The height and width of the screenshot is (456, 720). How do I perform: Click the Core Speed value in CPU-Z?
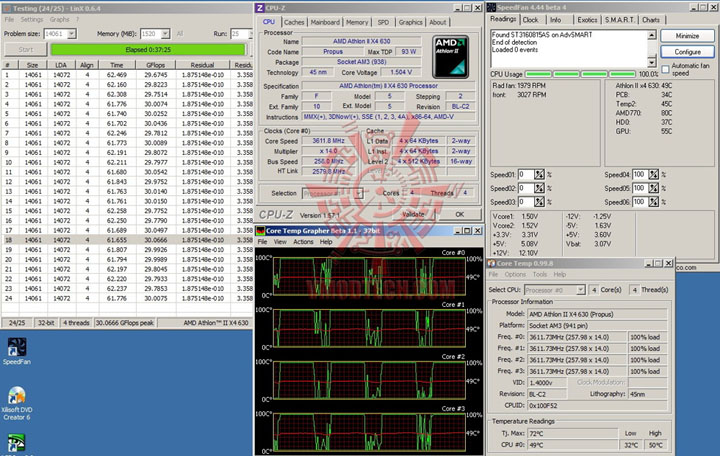tap(328, 141)
